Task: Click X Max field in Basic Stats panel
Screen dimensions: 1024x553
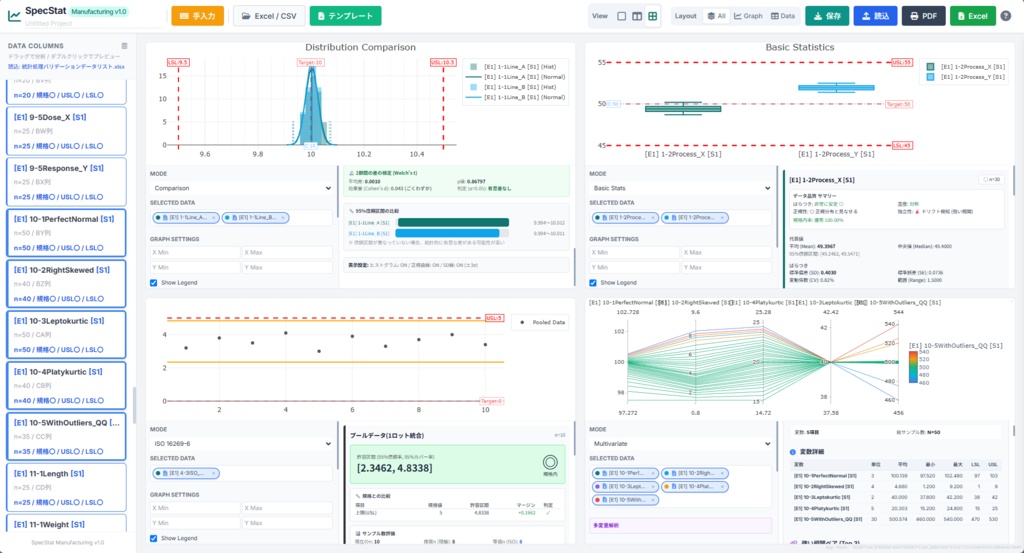Action: coord(727,253)
